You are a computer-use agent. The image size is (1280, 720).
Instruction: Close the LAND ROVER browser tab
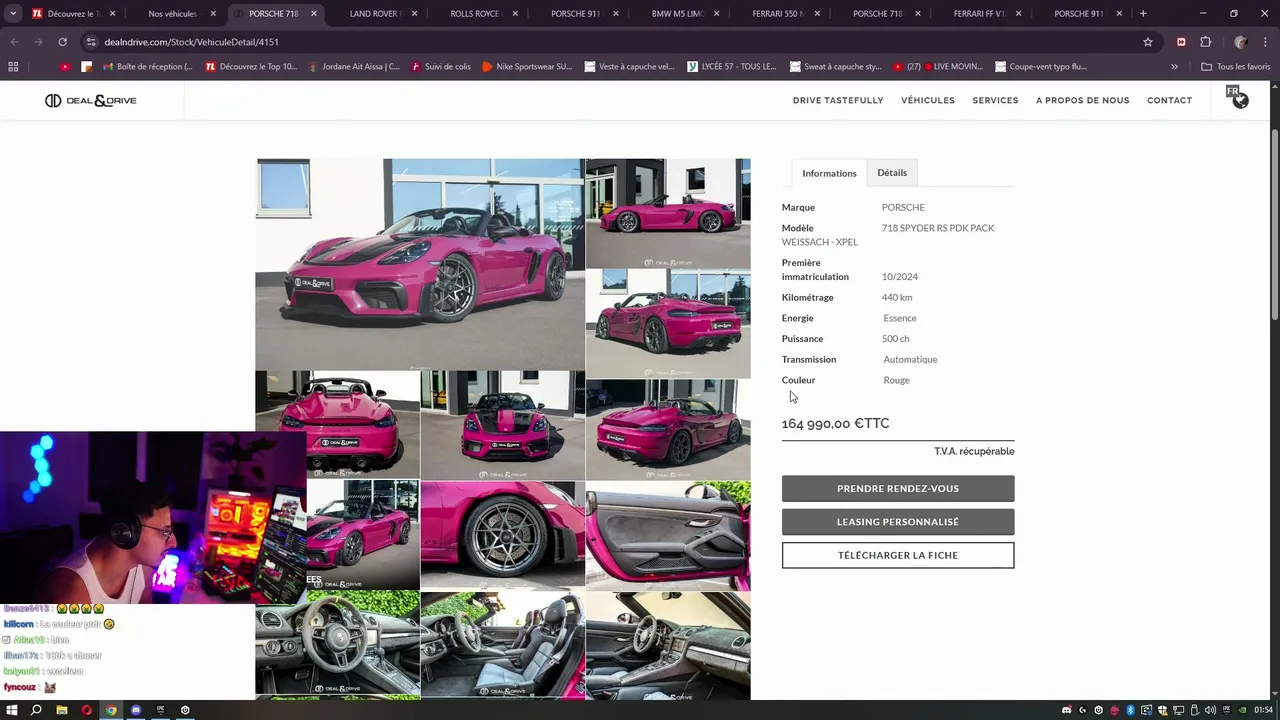(415, 14)
